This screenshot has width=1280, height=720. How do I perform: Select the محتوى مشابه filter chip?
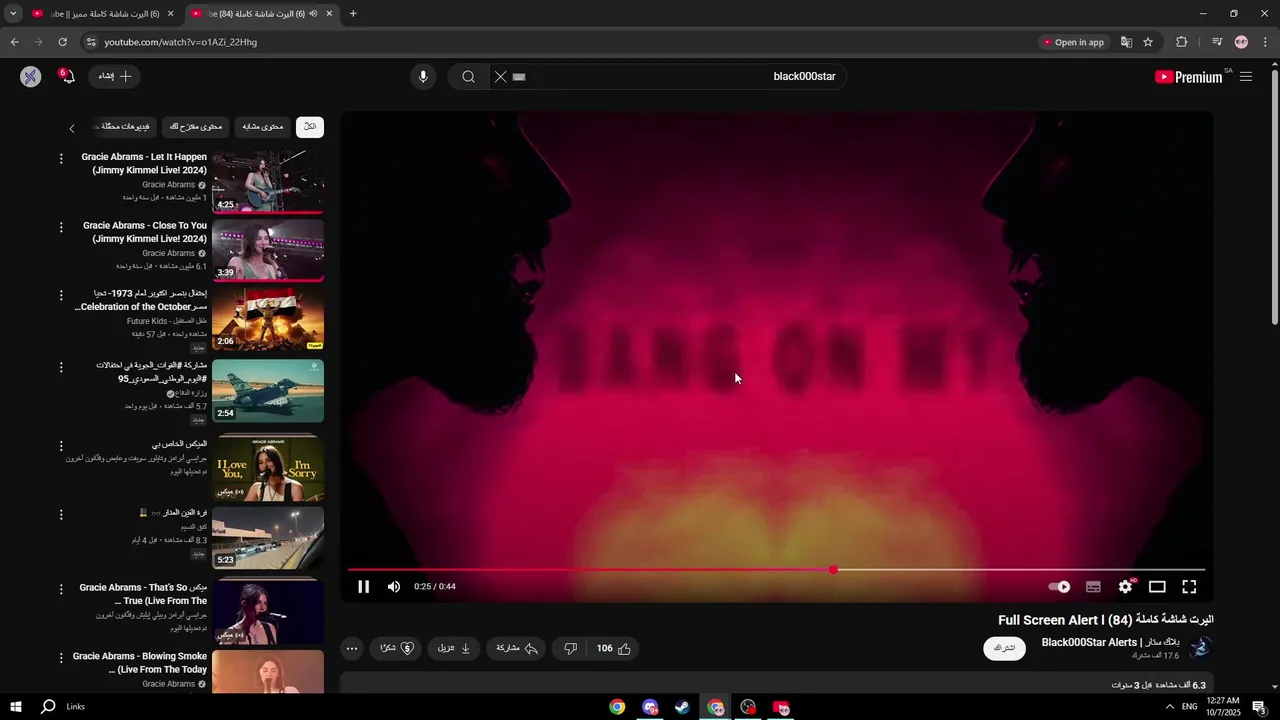point(263,127)
